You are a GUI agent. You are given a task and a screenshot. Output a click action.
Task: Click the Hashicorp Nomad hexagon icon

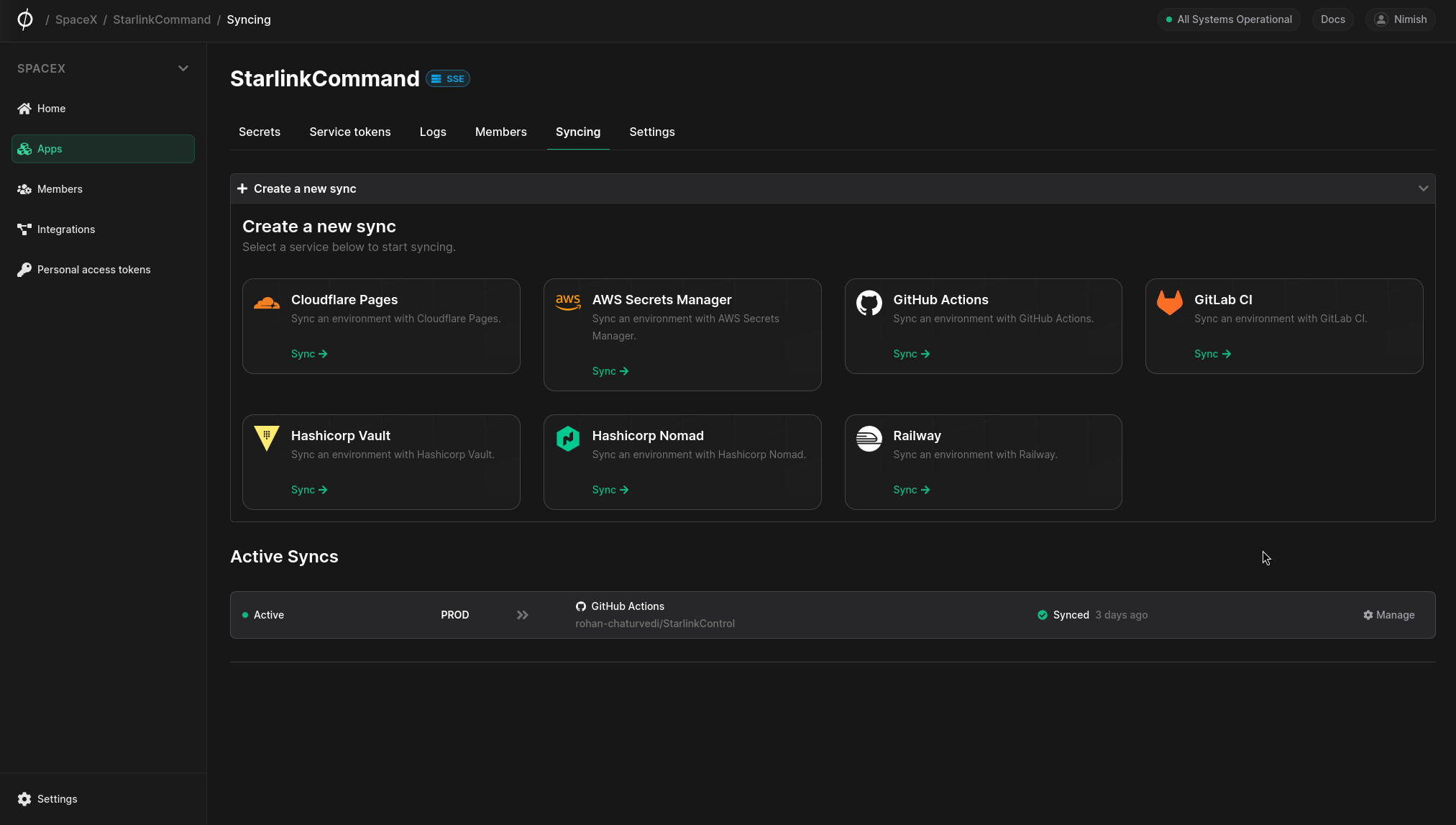(567, 438)
